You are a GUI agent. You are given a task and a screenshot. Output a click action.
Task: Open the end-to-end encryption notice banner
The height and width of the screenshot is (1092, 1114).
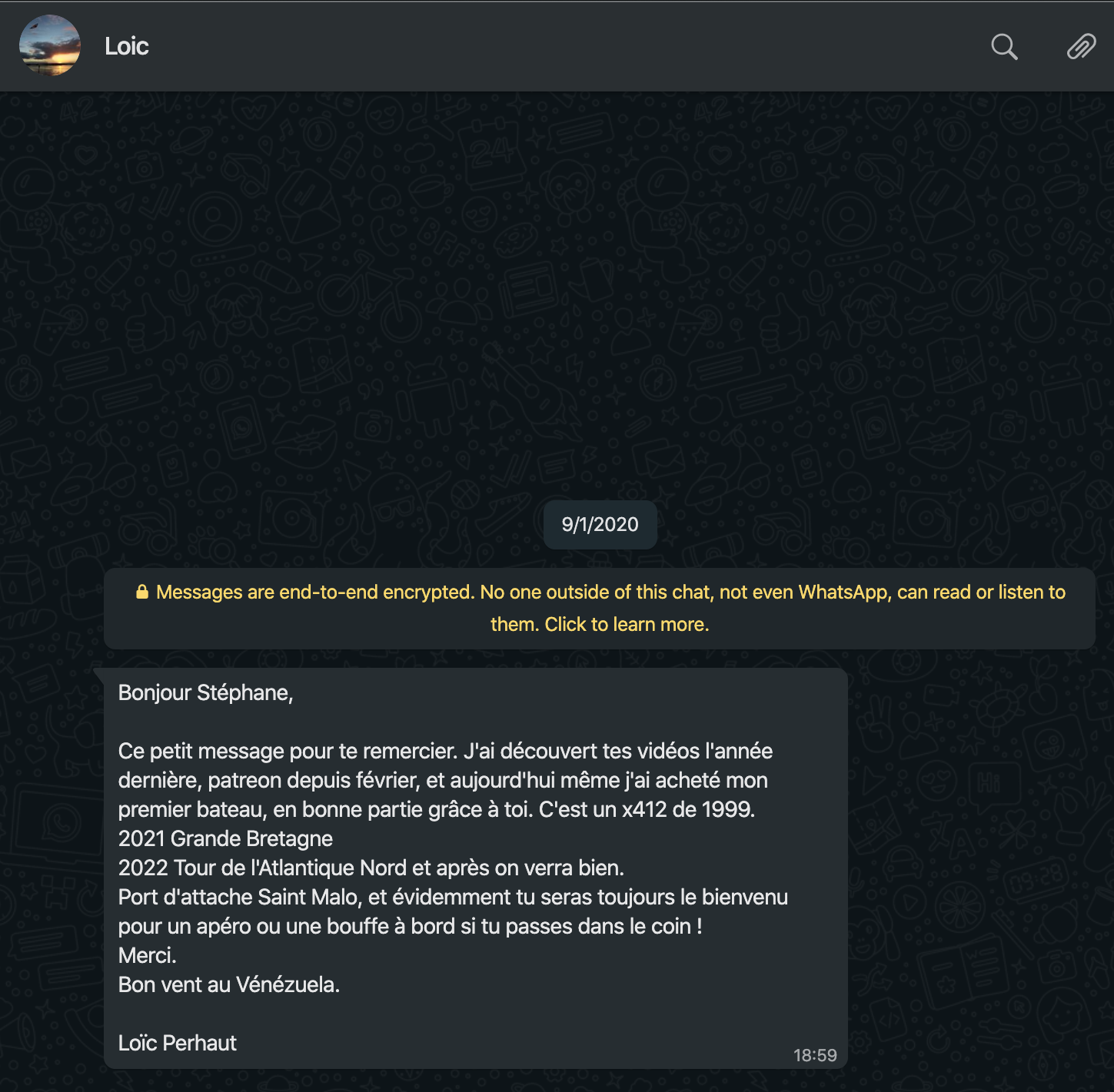click(x=600, y=608)
